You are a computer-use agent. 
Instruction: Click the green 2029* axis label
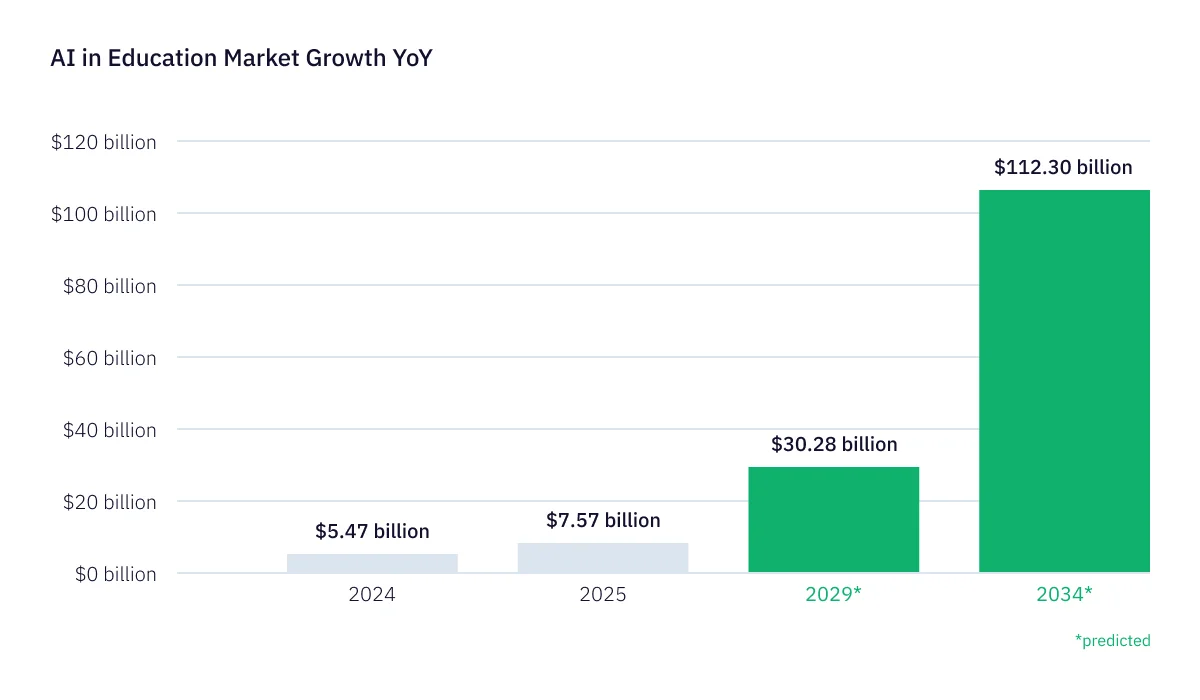[833, 594]
